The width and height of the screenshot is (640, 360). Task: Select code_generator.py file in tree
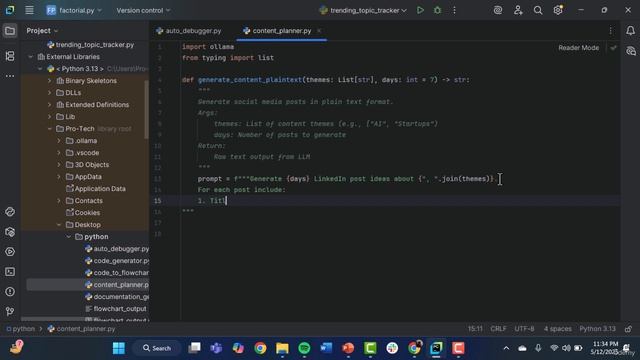117,260
